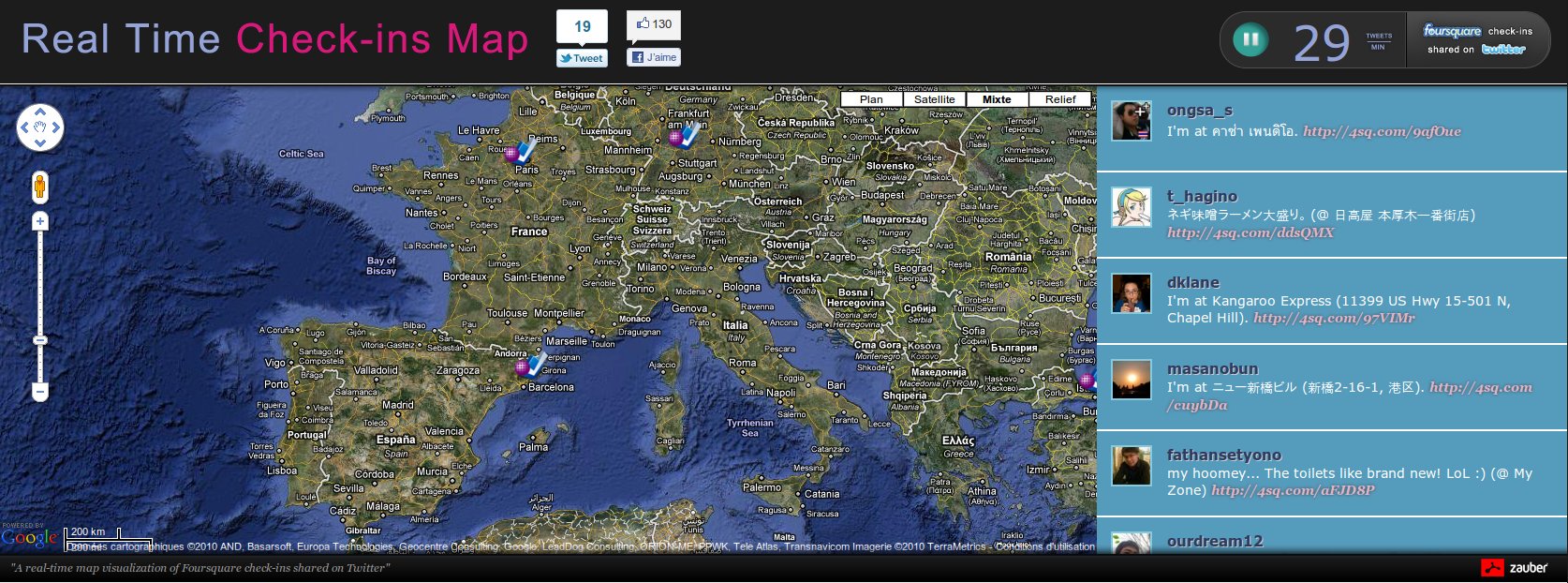1568x583 pixels.
Task: Click the map pan control wheel
Action: [x=40, y=127]
